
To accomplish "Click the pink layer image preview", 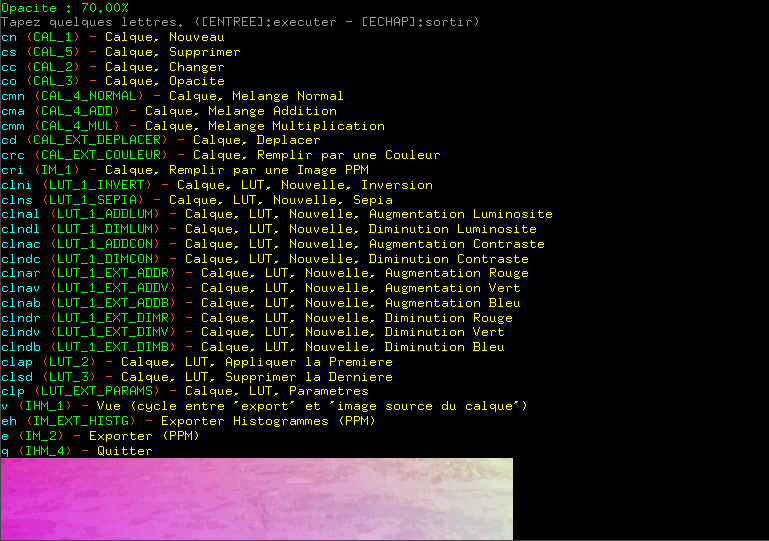I will 256,499.
